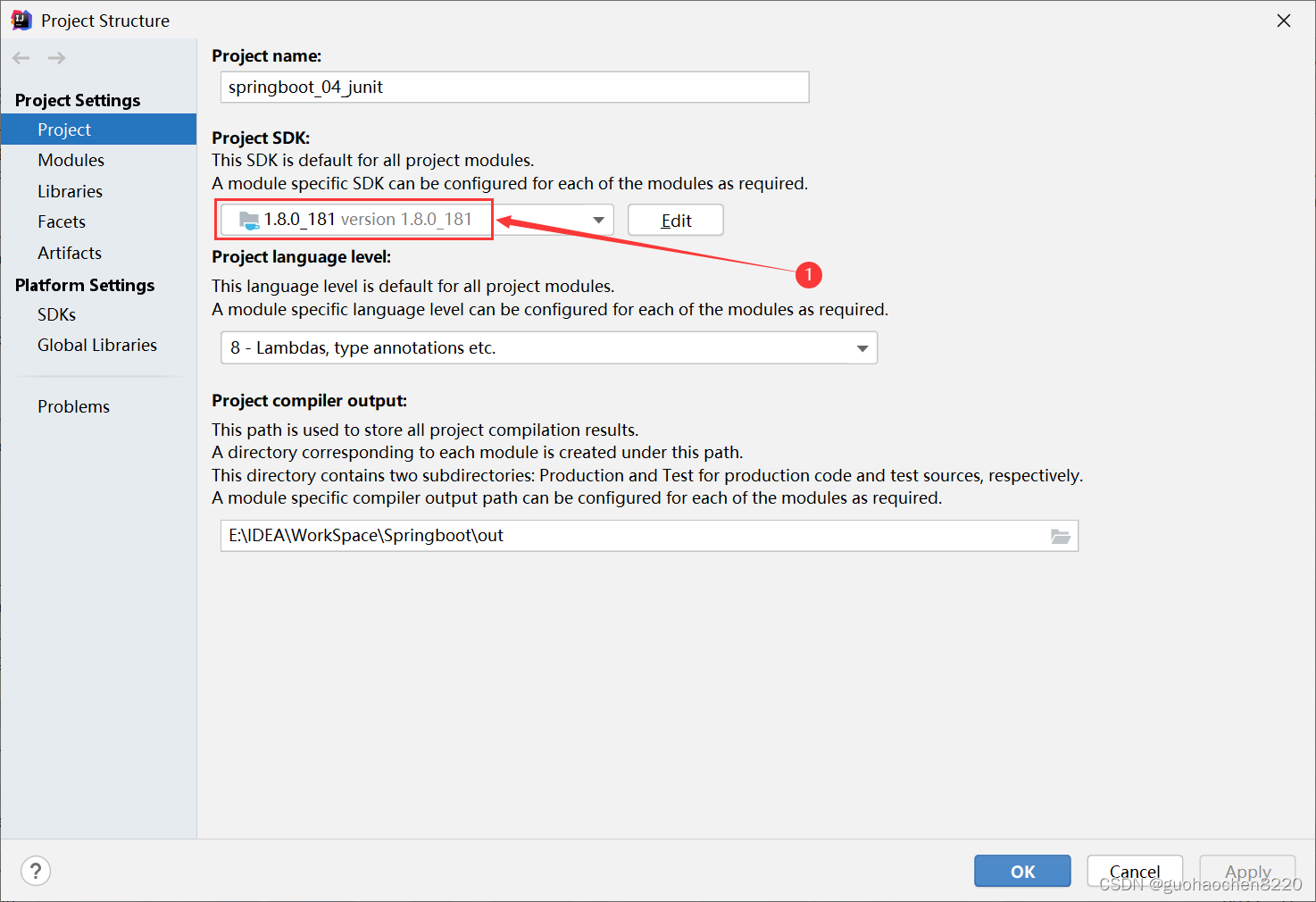Click the Project Structure window title
Viewport: 1316px width, 902px height.
[105, 21]
